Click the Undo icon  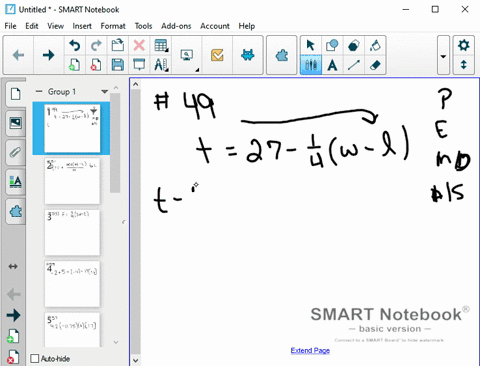coord(74,45)
